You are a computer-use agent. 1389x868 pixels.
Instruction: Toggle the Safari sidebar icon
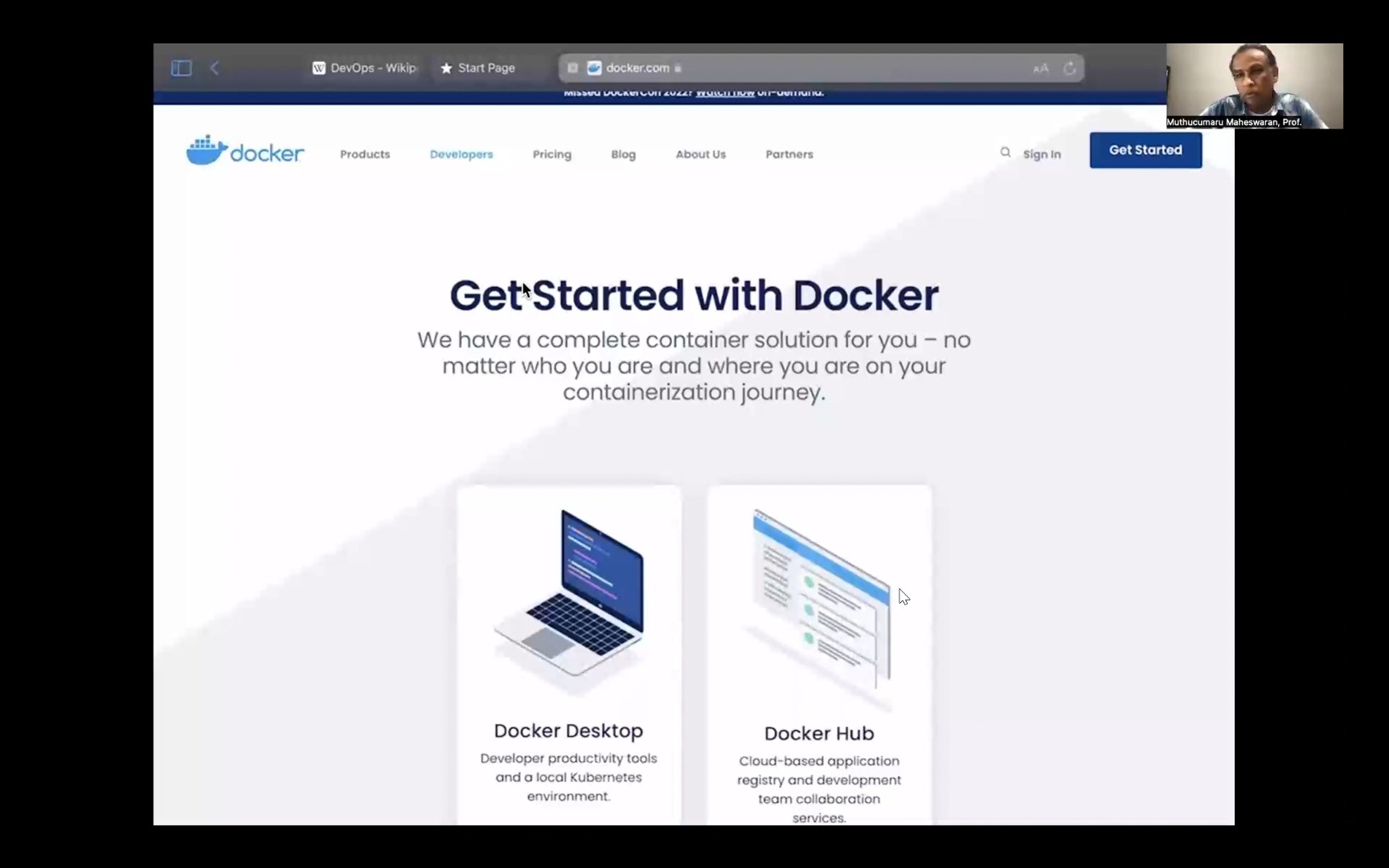pyautogui.click(x=182, y=68)
